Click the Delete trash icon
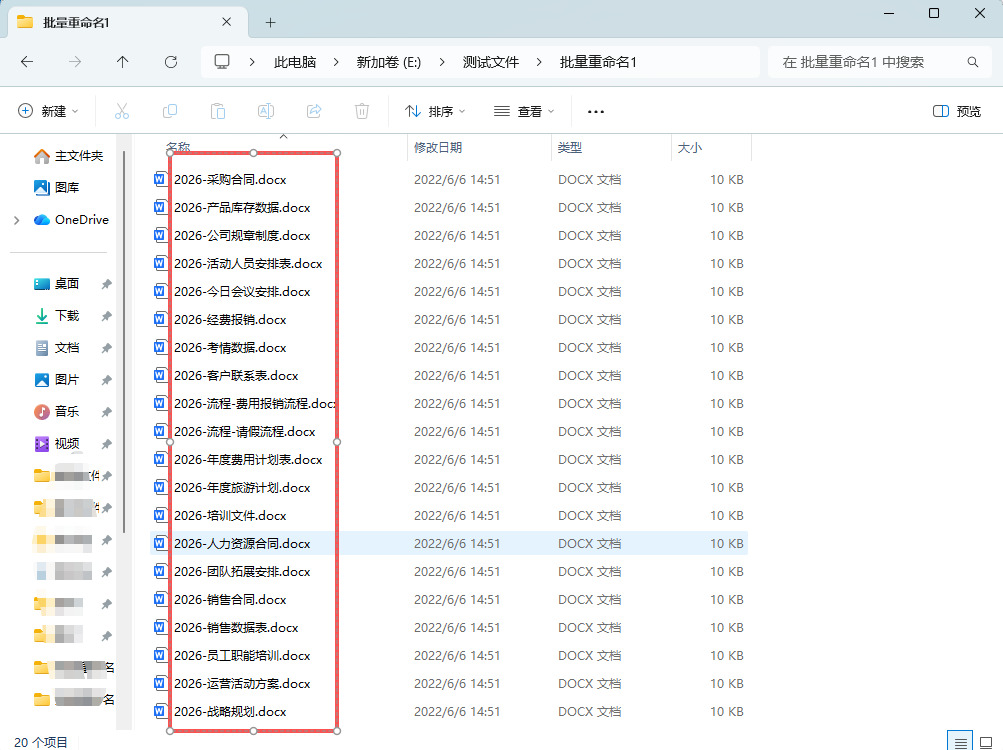 pyautogui.click(x=361, y=111)
